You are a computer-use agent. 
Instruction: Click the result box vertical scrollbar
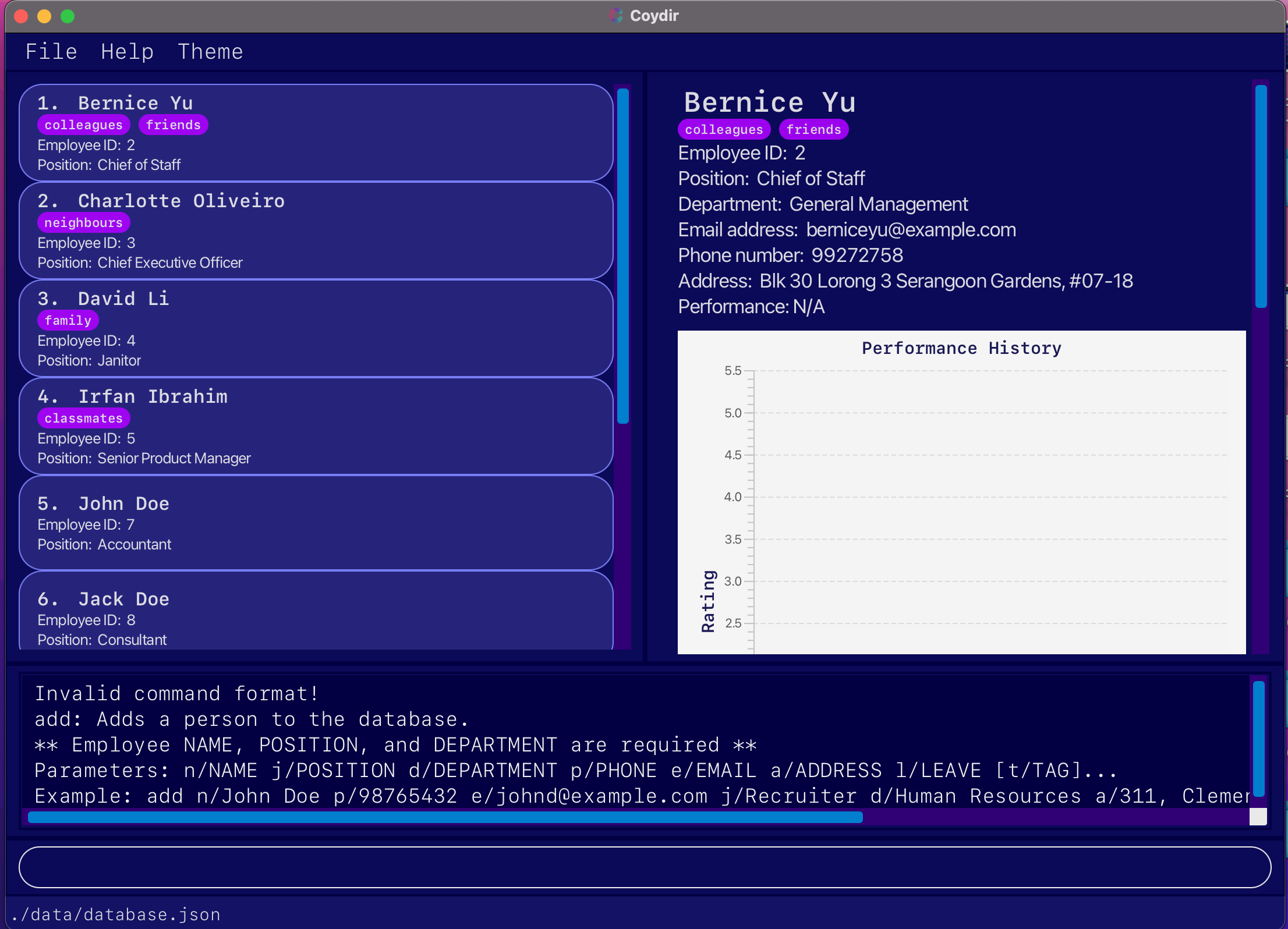(1258, 738)
